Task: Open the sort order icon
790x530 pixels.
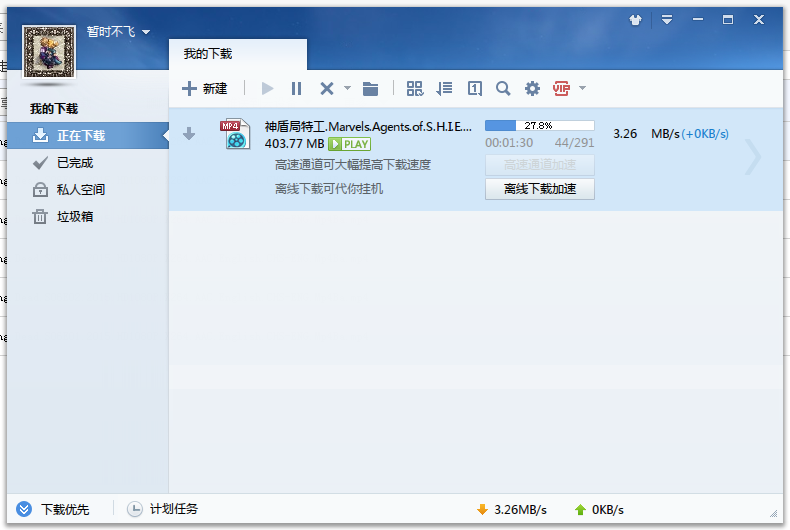Action: [x=444, y=89]
